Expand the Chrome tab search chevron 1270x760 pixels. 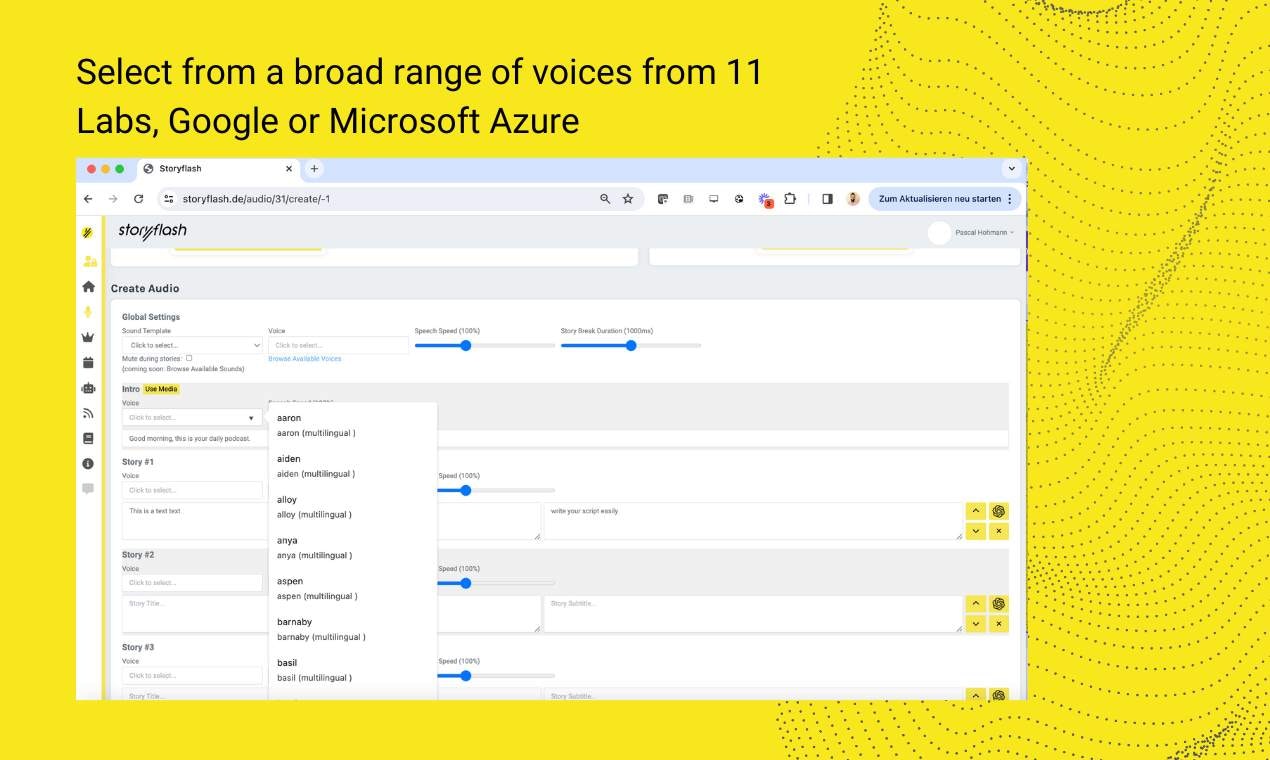click(1012, 169)
